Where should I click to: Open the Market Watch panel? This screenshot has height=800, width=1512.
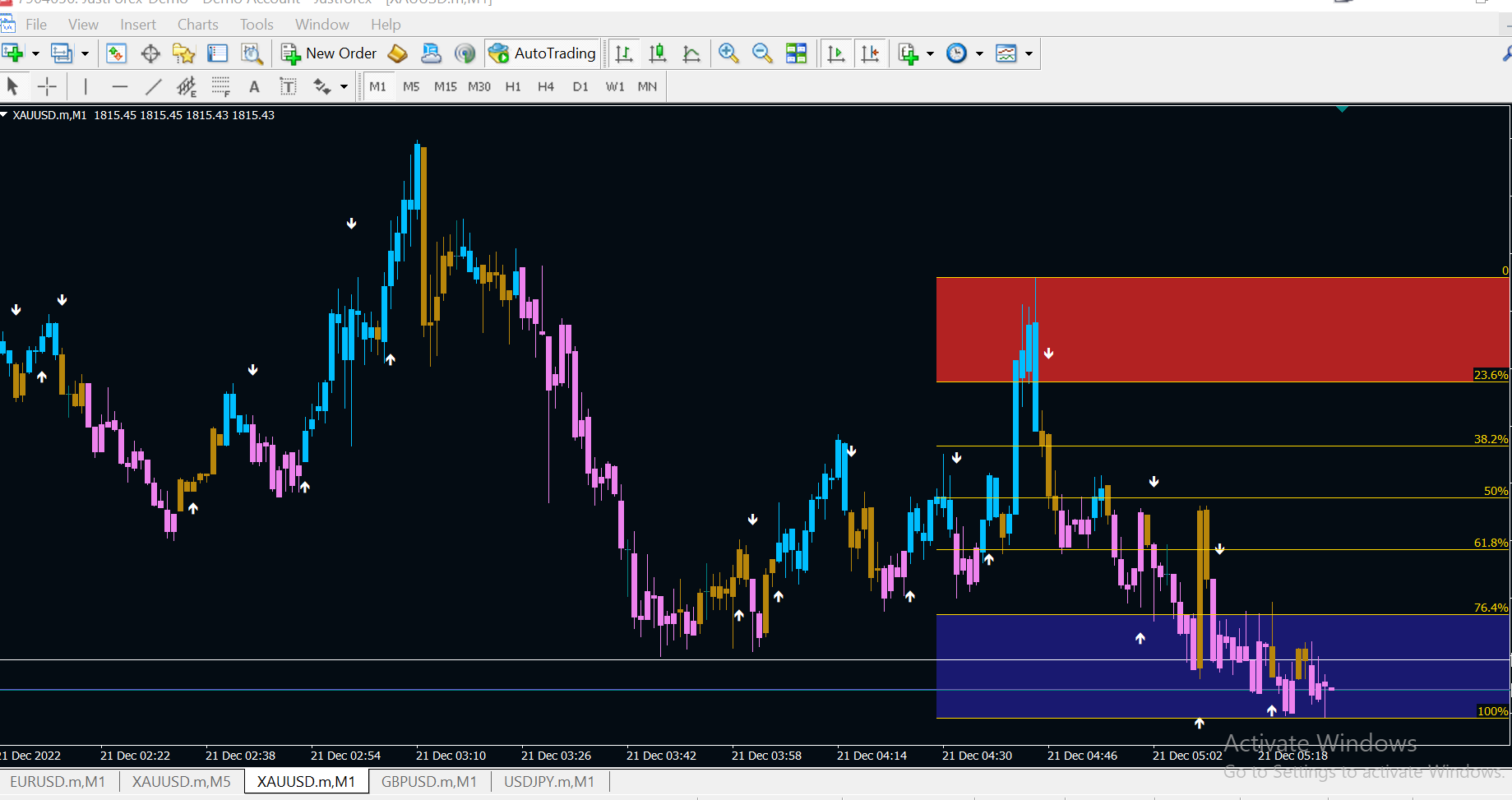pos(116,54)
